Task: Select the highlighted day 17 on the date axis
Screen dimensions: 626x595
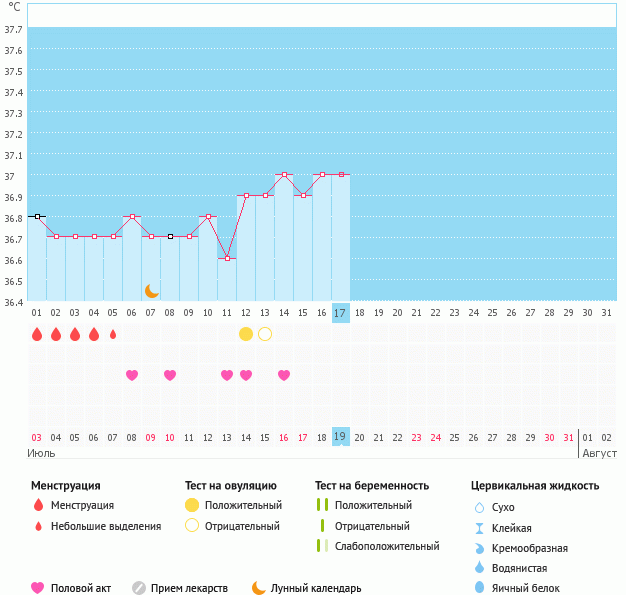Action: click(341, 313)
